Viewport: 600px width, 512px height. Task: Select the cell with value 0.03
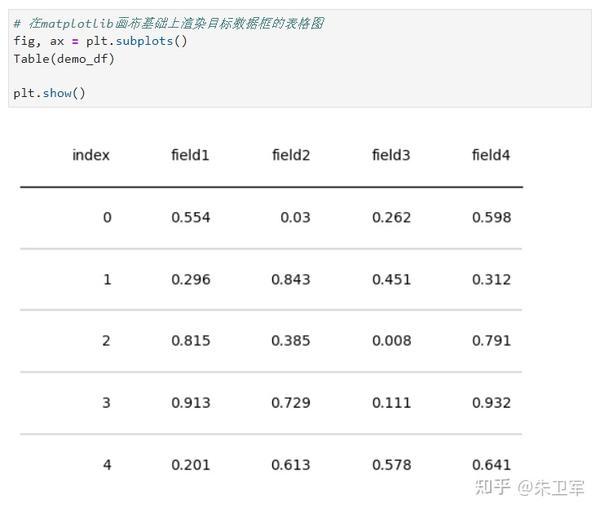pyautogui.click(x=295, y=217)
